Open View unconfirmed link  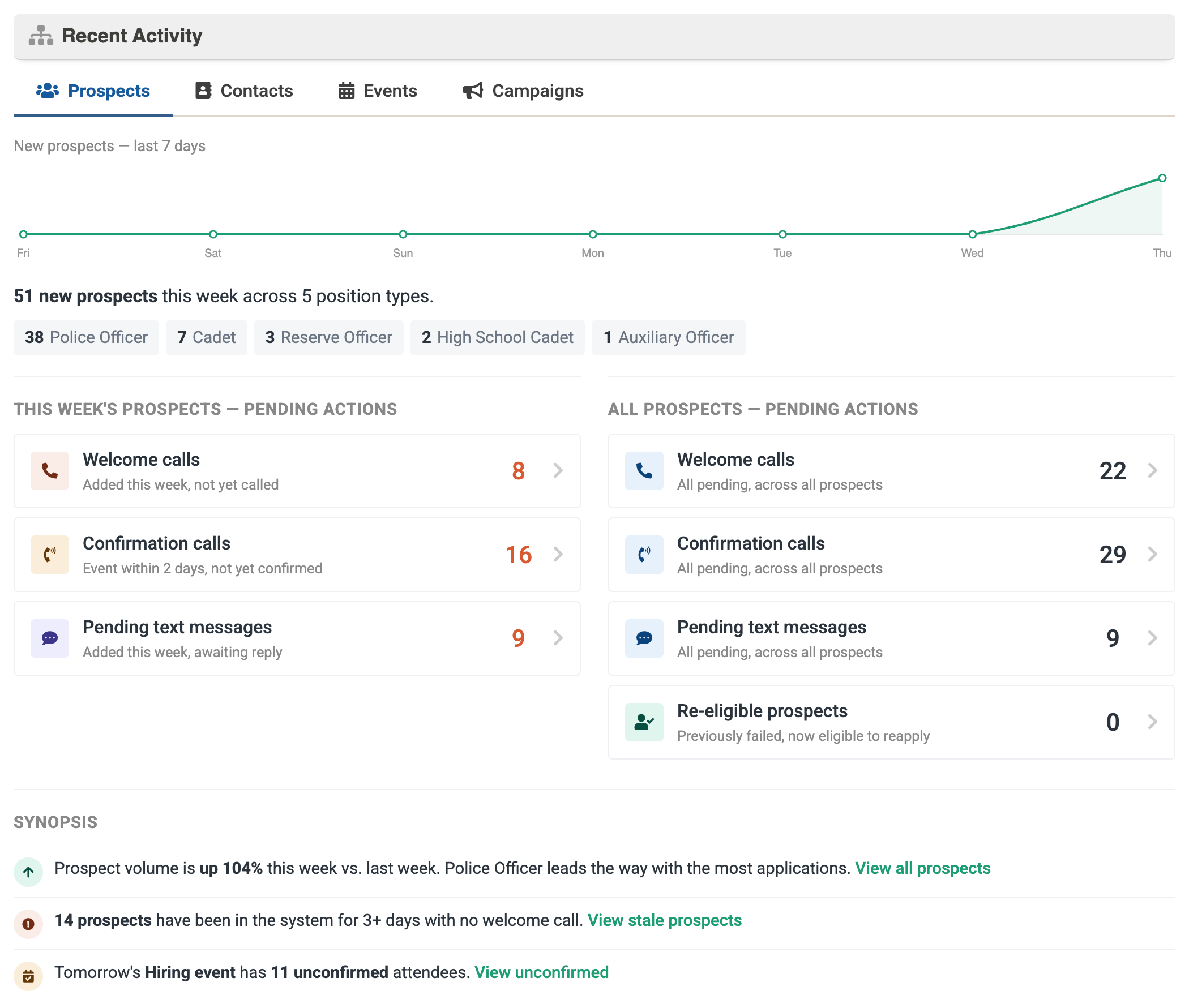coord(541,972)
